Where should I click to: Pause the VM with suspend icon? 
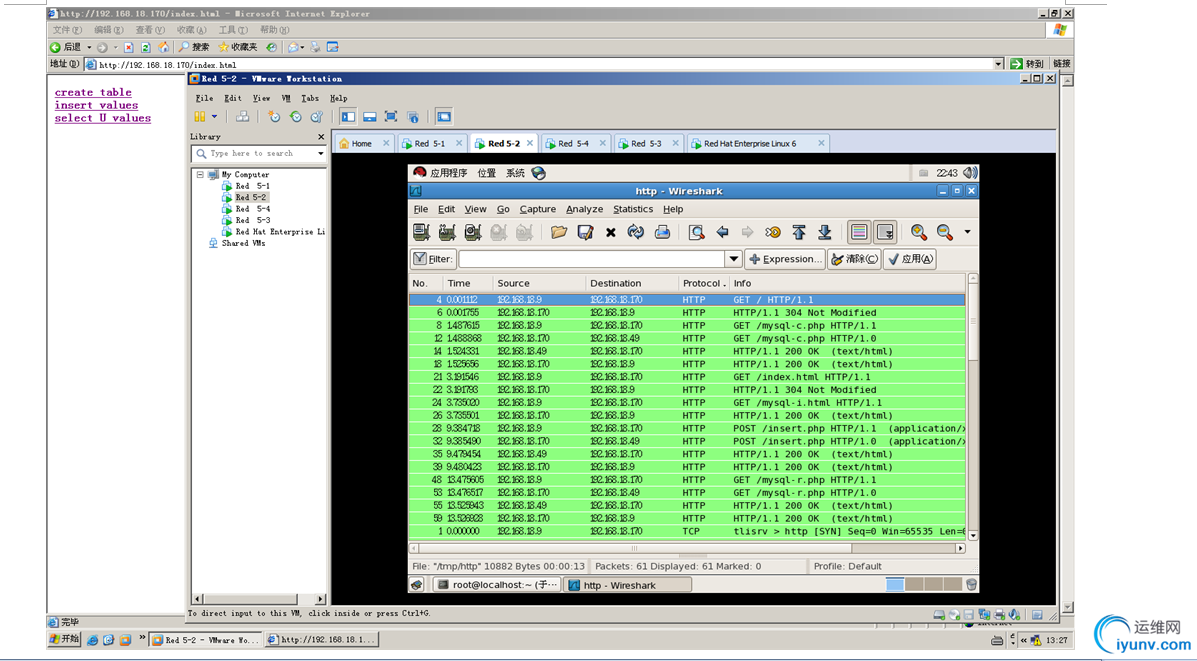(200, 117)
